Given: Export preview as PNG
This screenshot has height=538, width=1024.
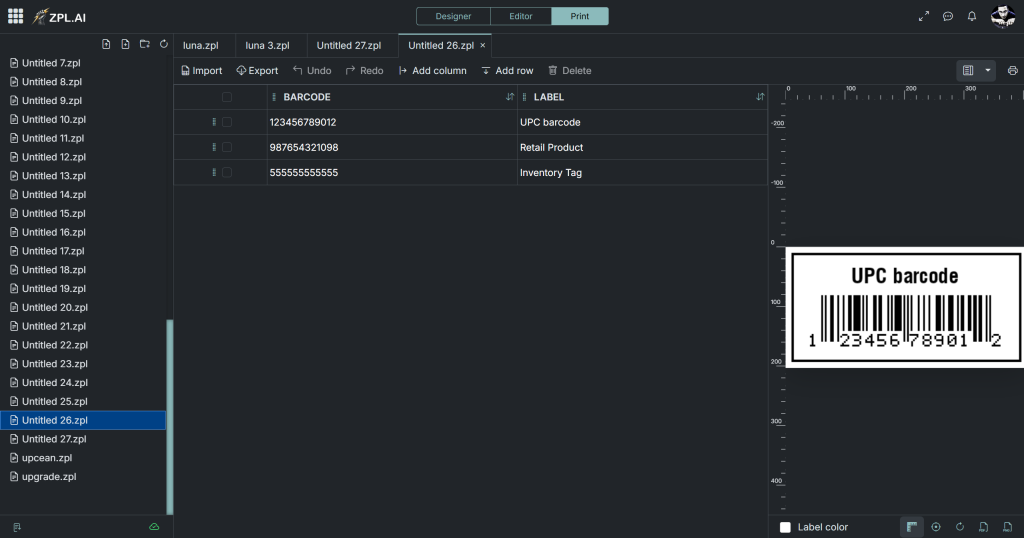Looking at the screenshot, I should 1008,527.
